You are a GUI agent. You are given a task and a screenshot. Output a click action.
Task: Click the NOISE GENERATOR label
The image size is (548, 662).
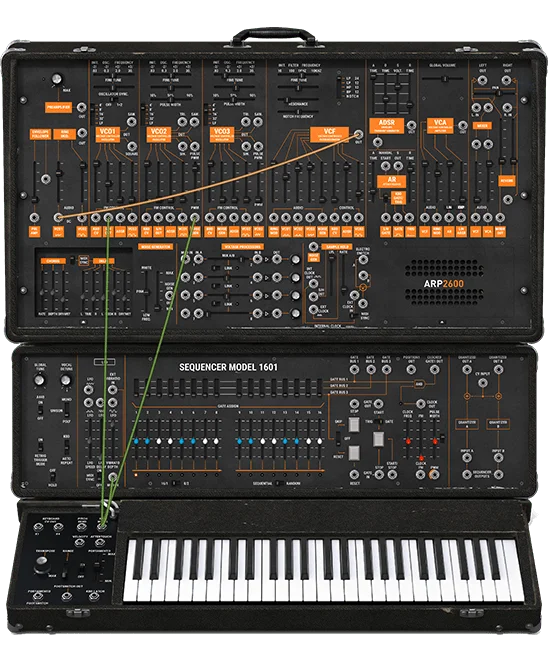point(155,247)
